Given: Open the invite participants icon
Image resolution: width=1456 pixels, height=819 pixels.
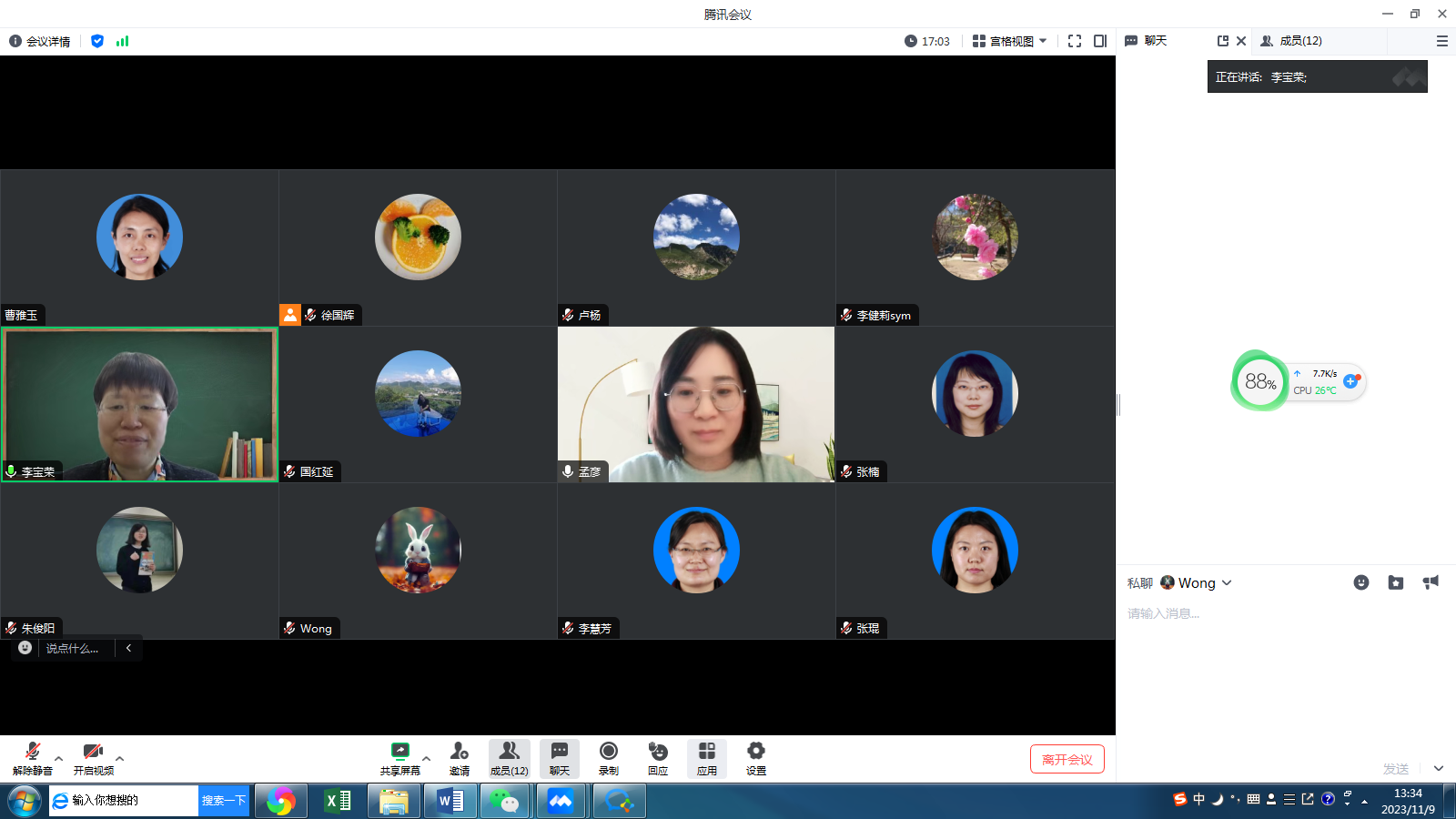Looking at the screenshot, I should (460, 752).
